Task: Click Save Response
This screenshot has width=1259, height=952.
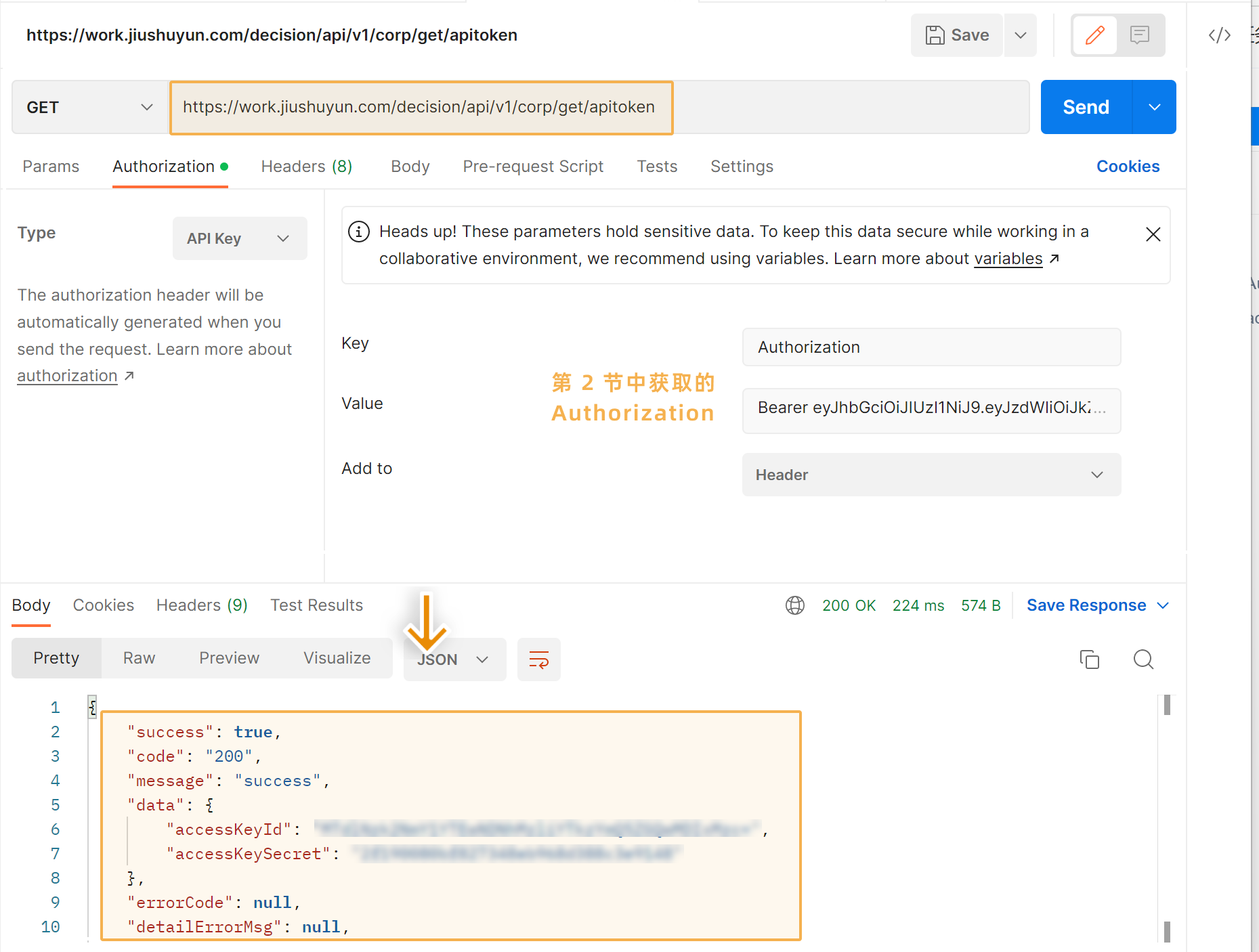Action: [1086, 605]
